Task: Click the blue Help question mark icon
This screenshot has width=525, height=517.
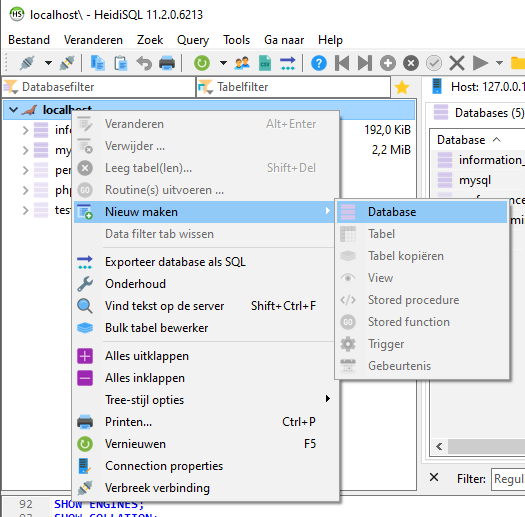Action: click(x=319, y=63)
